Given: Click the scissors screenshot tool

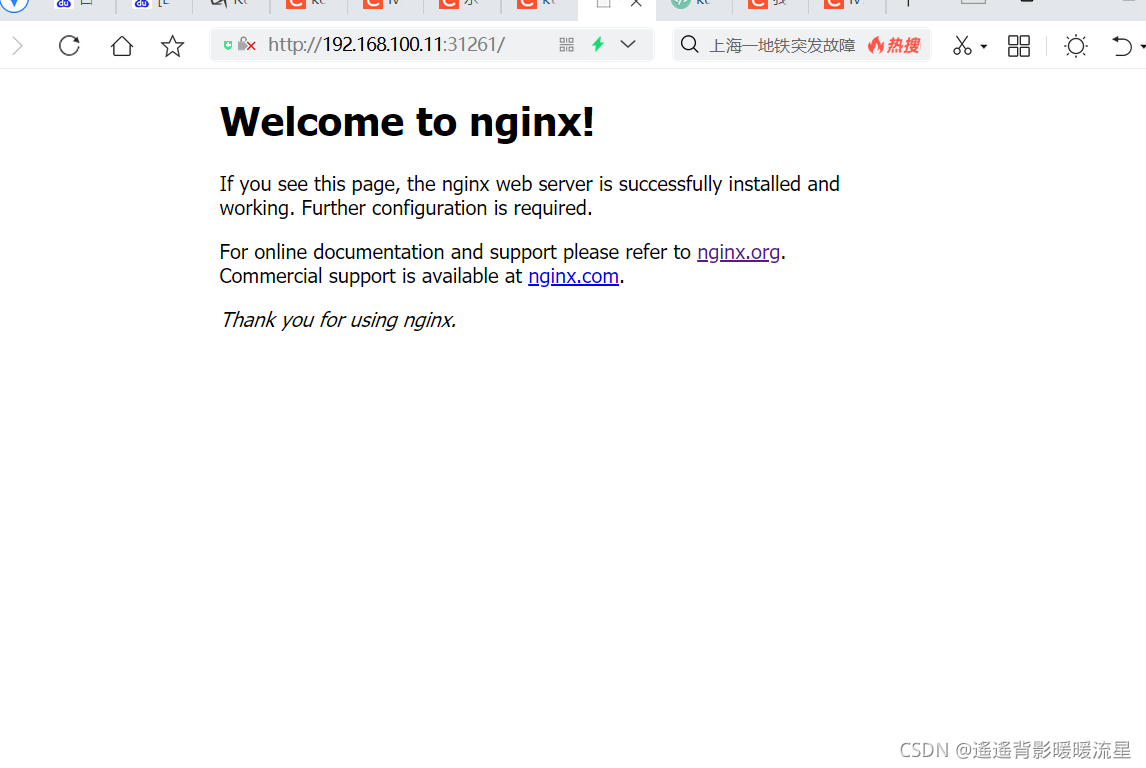Looking at the screenshot, I should (x=962, y=46).
